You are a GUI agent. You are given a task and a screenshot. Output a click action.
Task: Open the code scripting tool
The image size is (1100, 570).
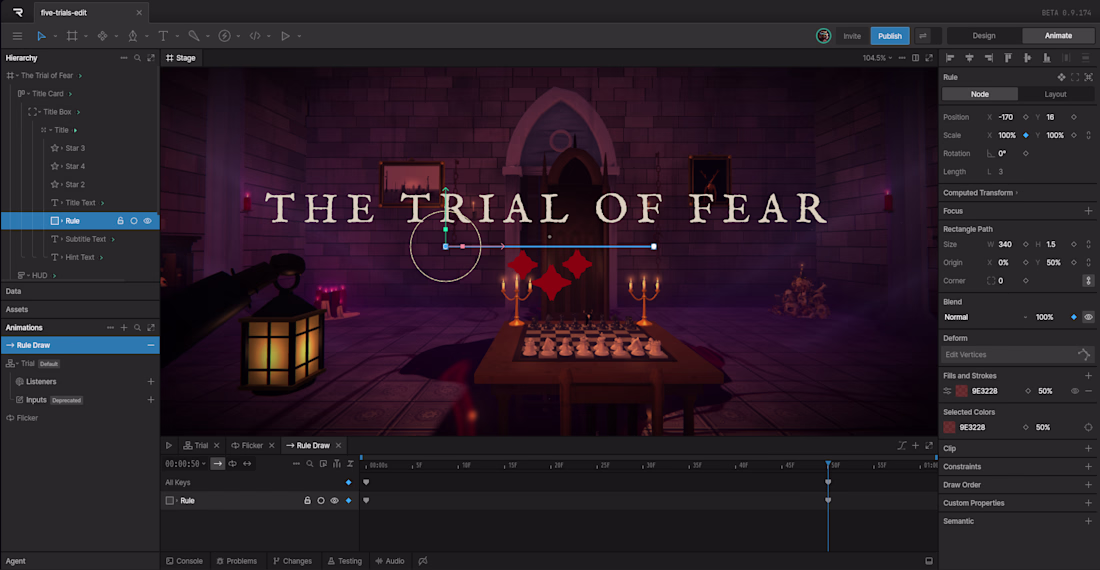pyautogui.click(x=255, y=36)
